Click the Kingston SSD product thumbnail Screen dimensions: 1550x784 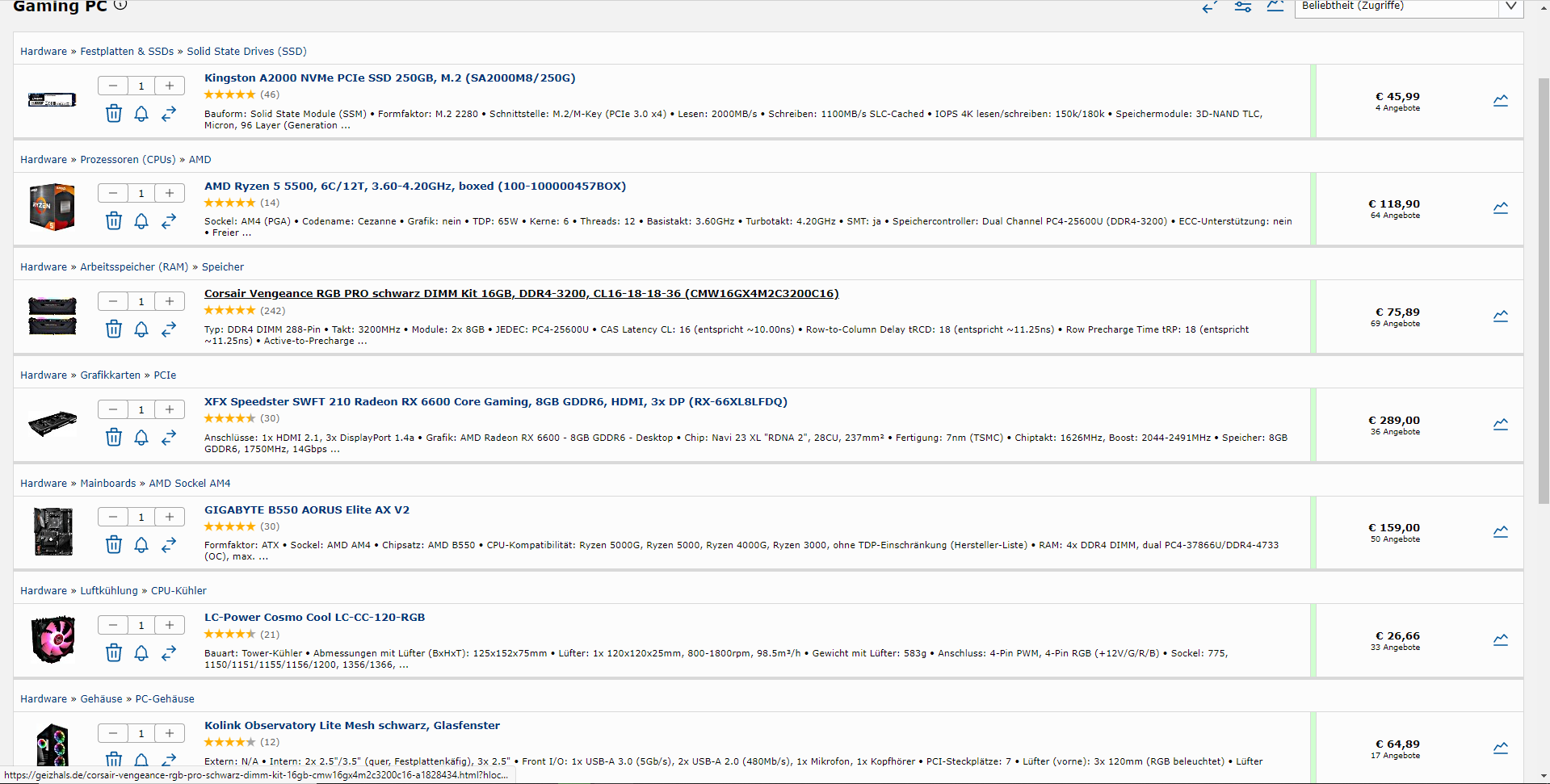coord(53,100)
